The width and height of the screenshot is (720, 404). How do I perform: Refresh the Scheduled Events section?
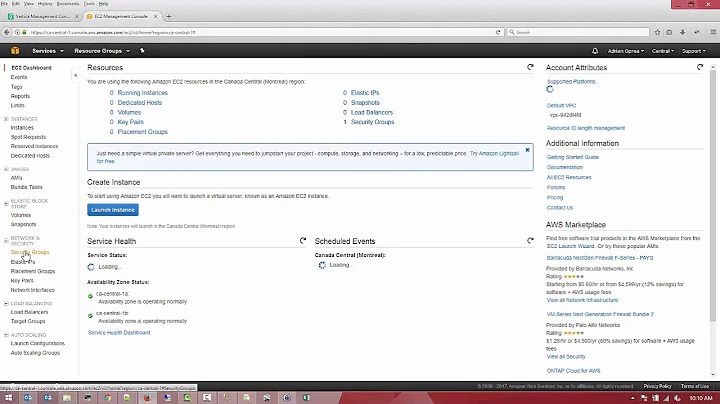[x=530, y=241]
